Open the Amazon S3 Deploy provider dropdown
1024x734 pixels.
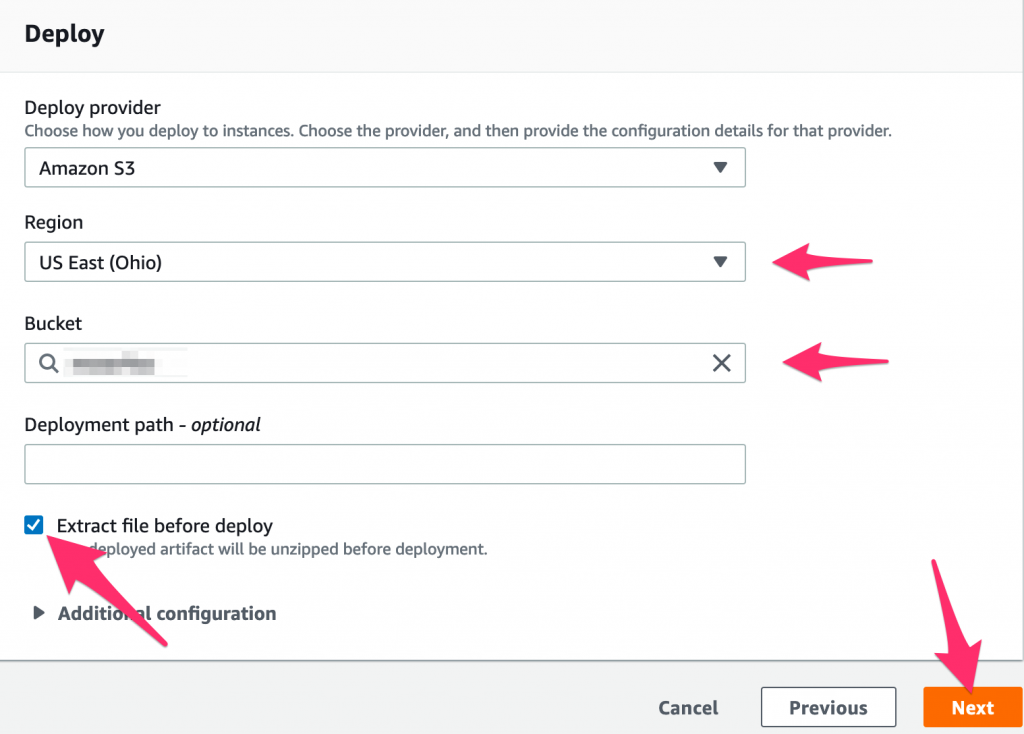pos(385,167)
